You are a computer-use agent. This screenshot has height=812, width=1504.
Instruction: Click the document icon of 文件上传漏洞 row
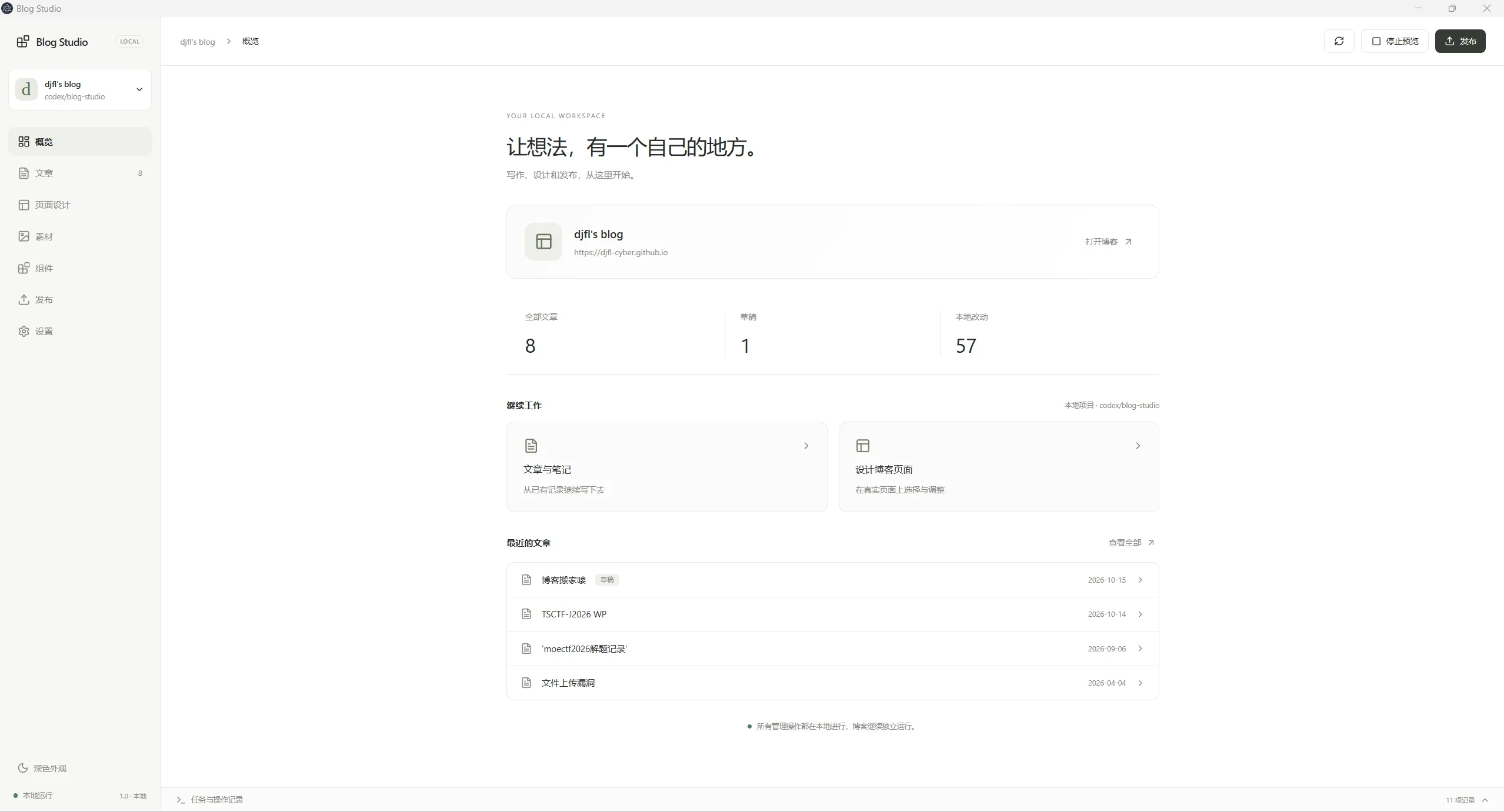[526, 683]
